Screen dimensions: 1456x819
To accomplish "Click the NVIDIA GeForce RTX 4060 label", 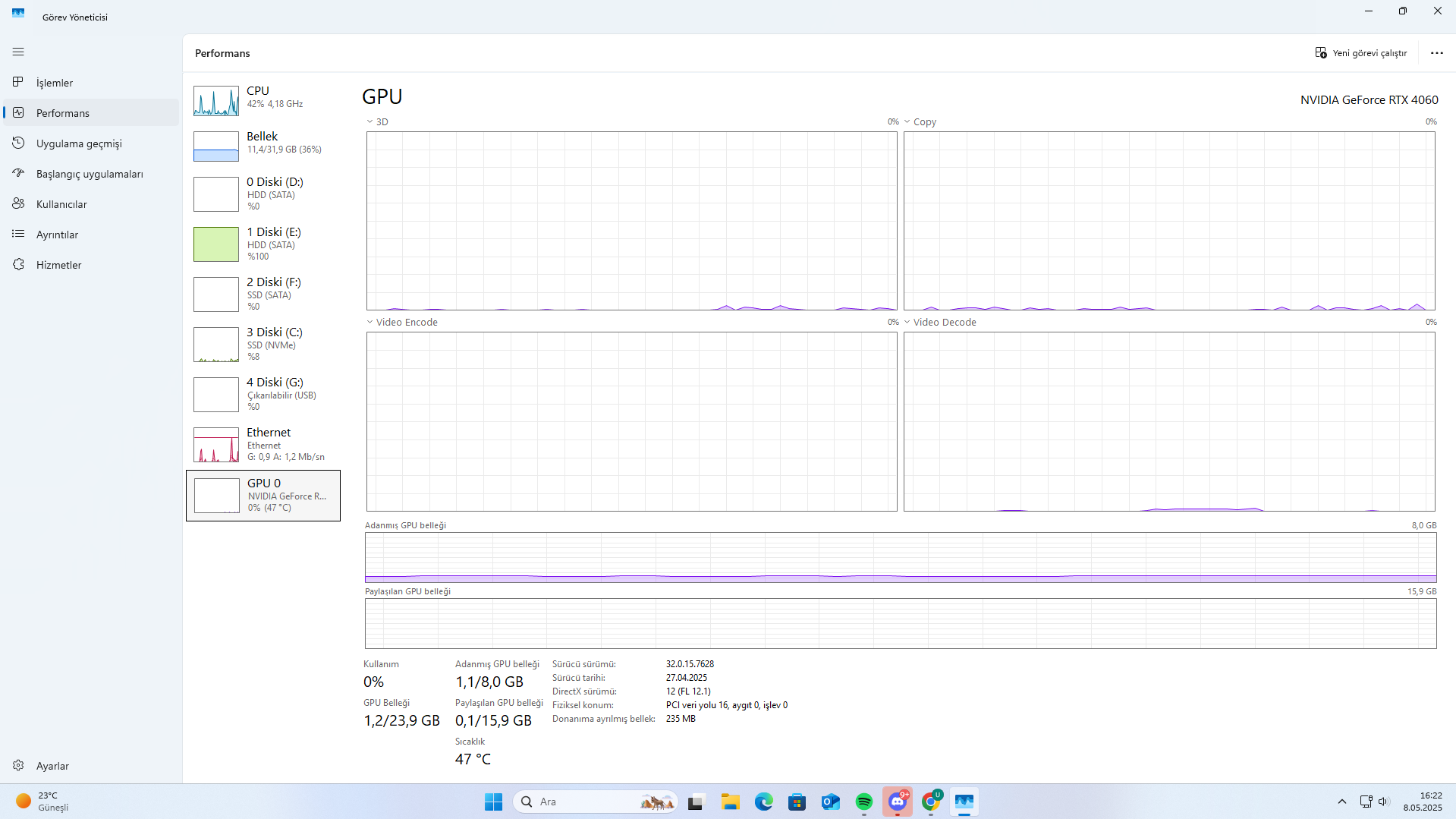I will 1369,99.
